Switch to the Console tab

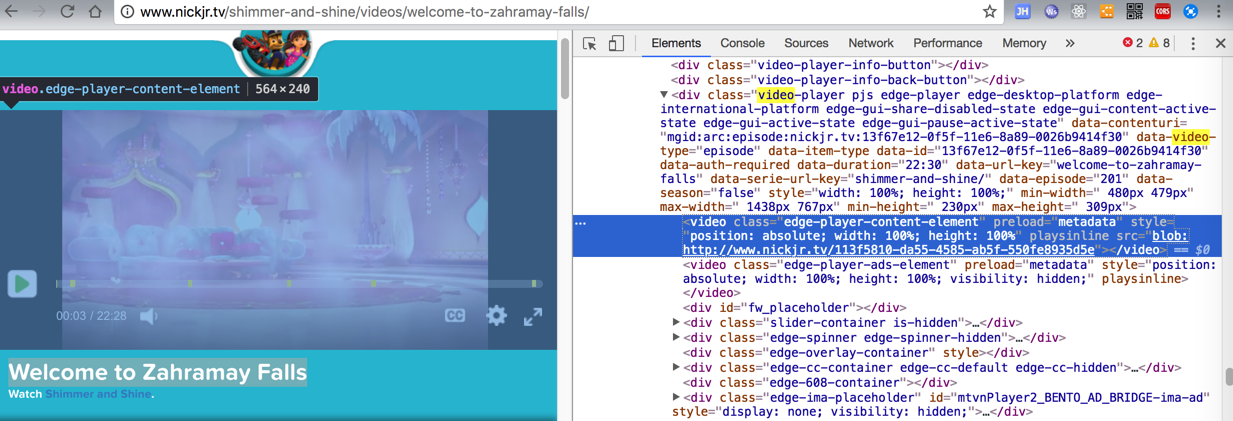click(x=743, y=44)
